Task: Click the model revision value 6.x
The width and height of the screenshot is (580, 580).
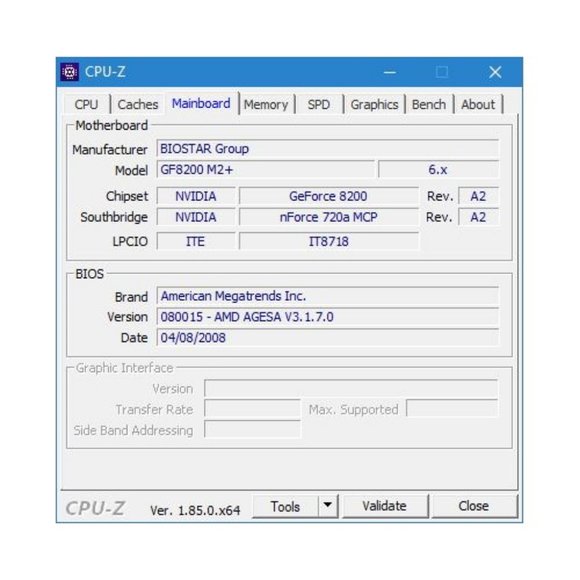Action: [438, 170]
